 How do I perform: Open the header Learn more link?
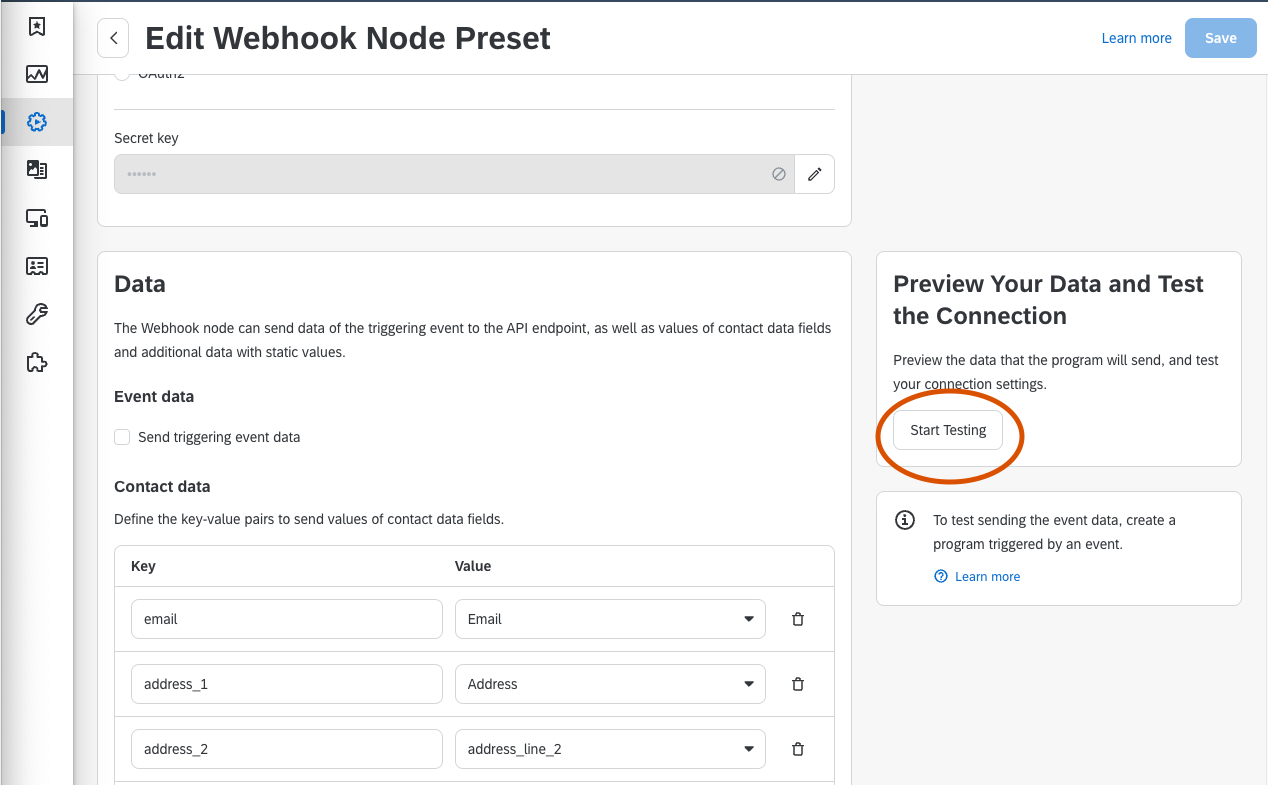[1136, 38]
